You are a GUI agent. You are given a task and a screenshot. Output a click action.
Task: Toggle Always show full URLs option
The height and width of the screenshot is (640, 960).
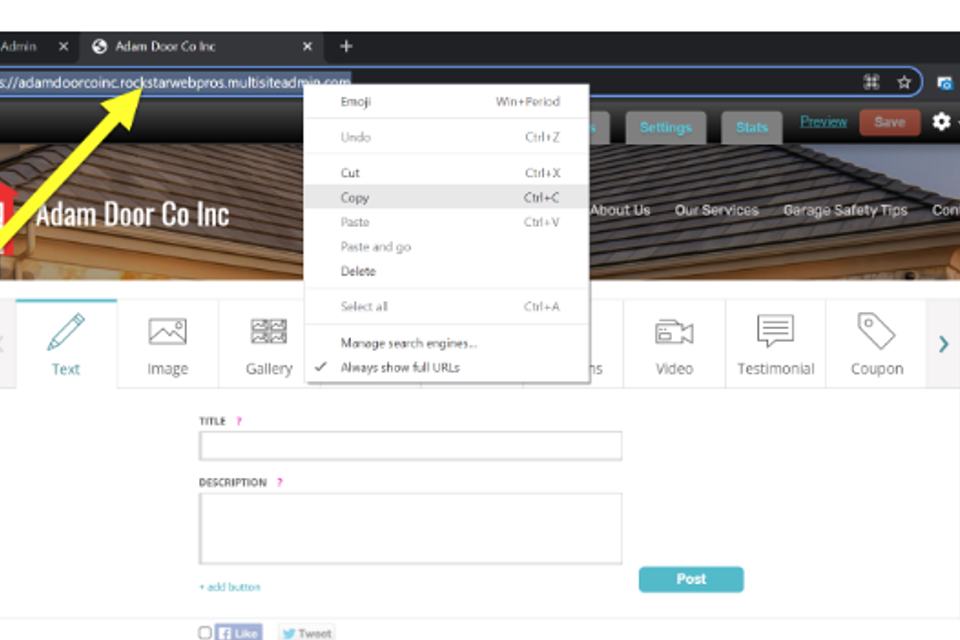tap(447, 367)
